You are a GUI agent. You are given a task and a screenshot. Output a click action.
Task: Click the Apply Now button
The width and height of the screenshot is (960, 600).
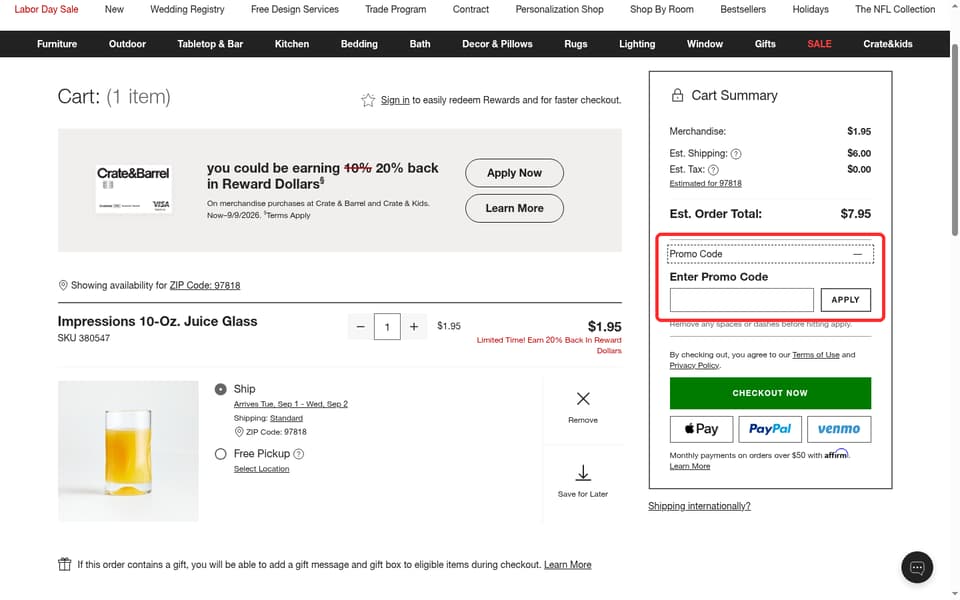(x=514, y=173)
